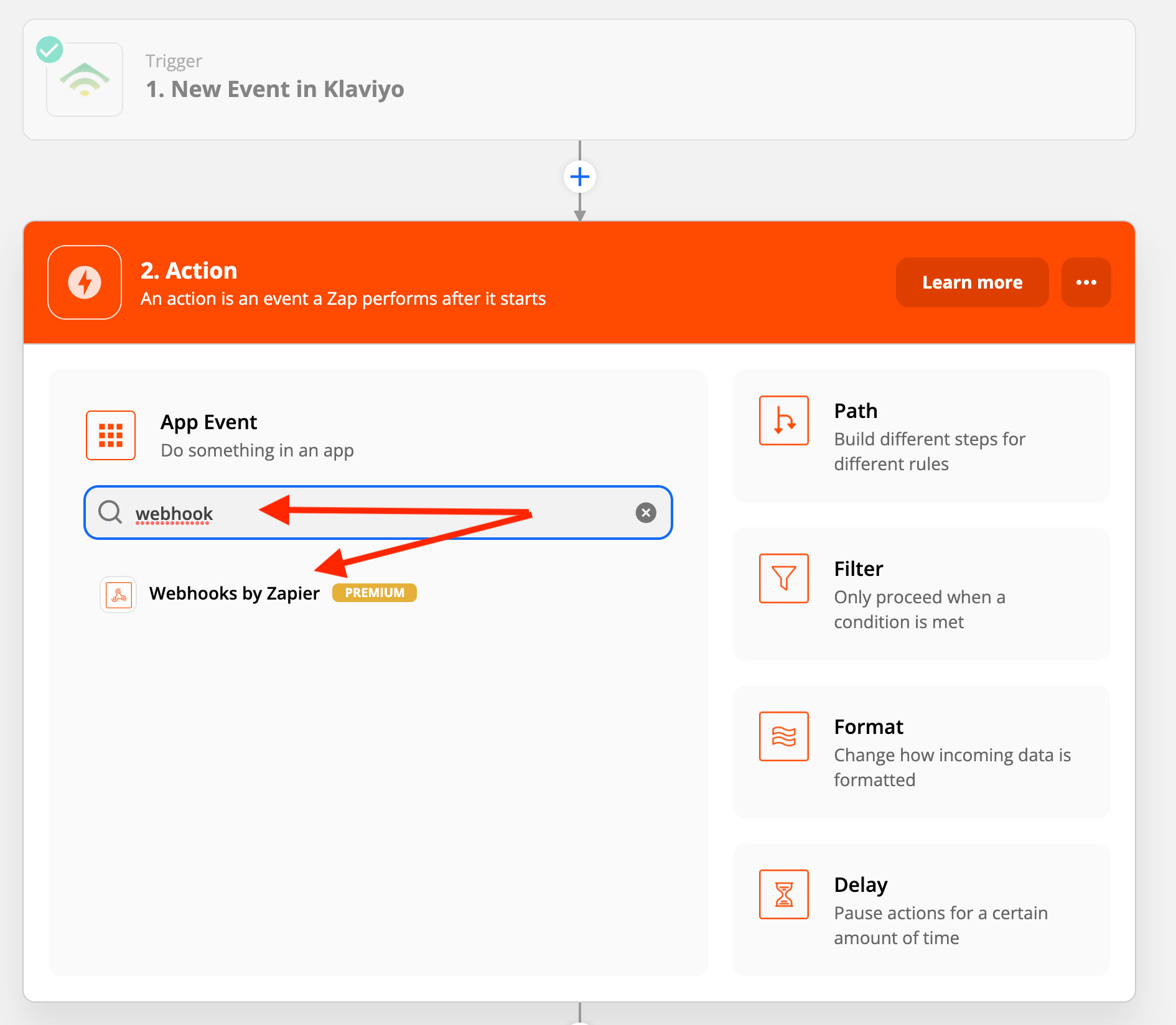Open the three-dots action menu

[1086, 282]
